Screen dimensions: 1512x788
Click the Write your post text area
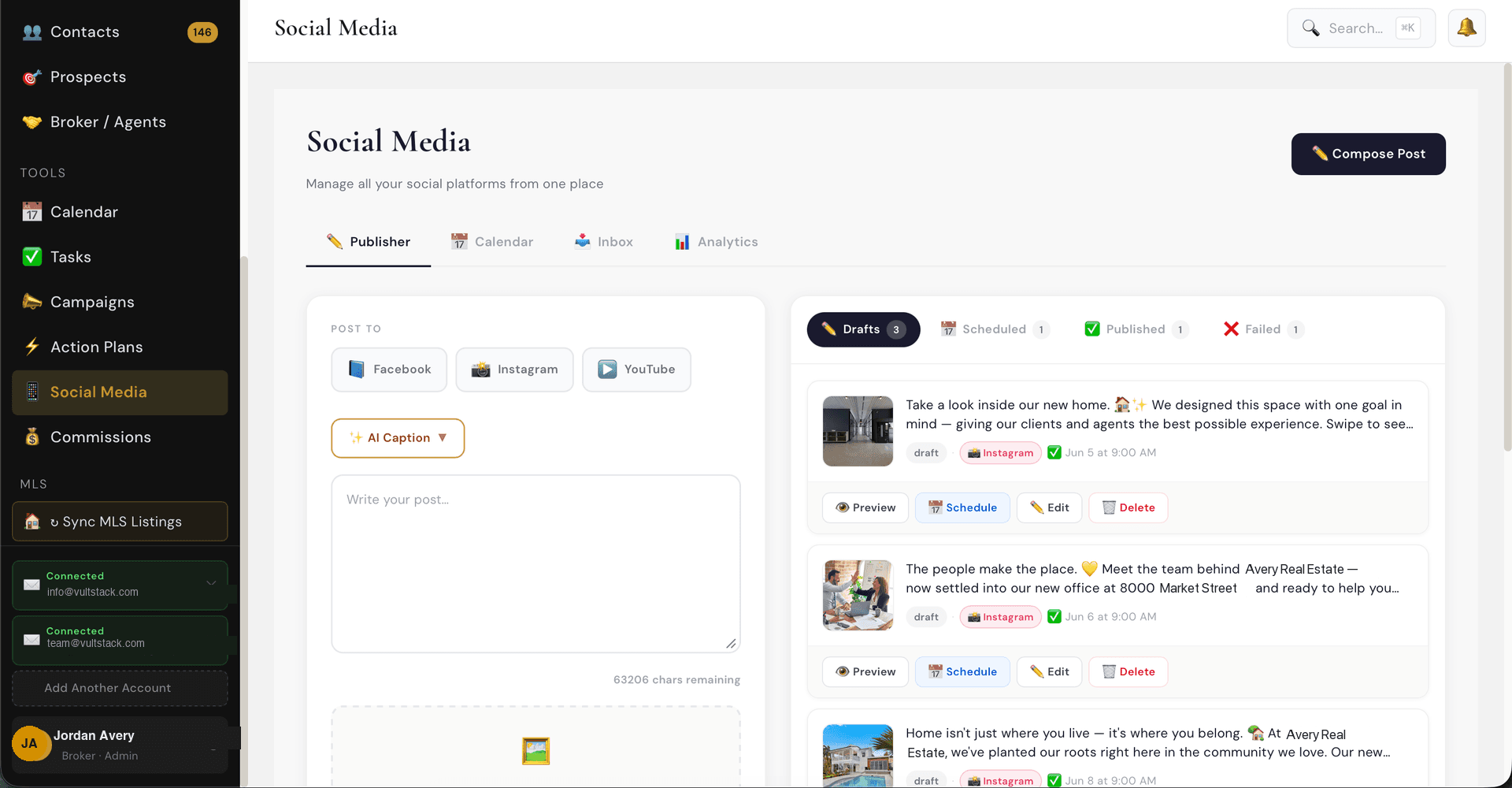(x=535, y=564)
